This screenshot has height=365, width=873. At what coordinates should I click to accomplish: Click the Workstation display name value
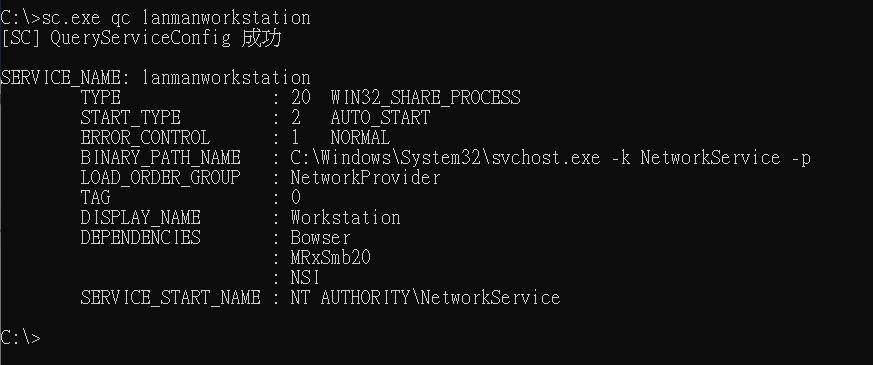click(x=345, y=217)
